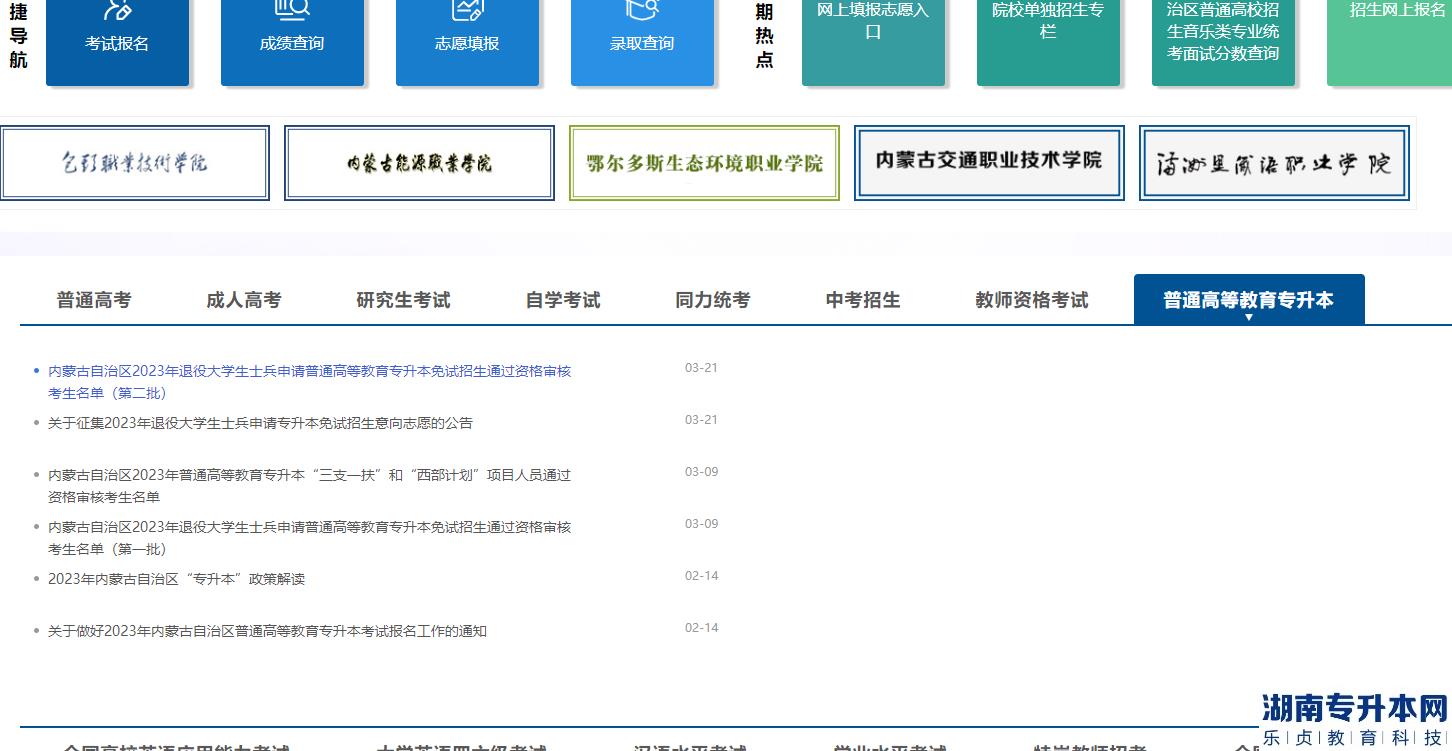Open the 录取查询 quick navigation tile
The height and width of the screenshot is (751, 1452).
point(642,42)
